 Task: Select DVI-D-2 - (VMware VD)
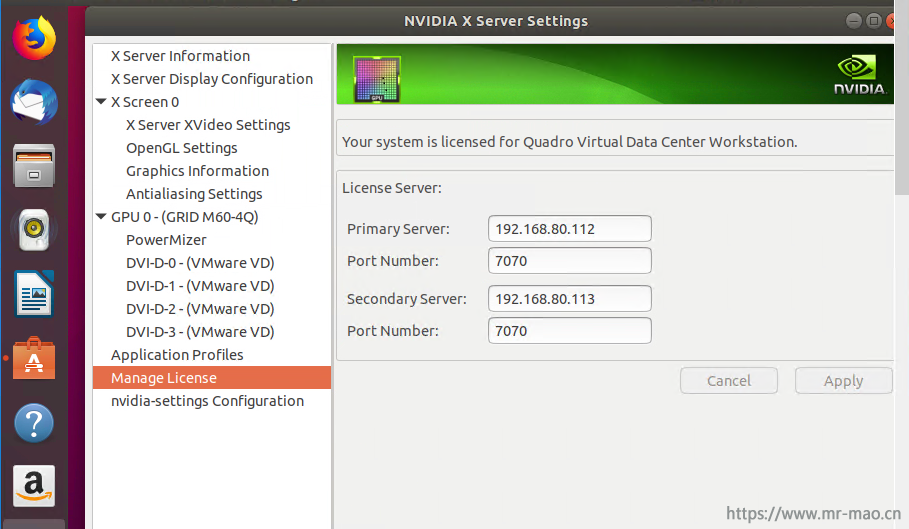click(200, 309)
